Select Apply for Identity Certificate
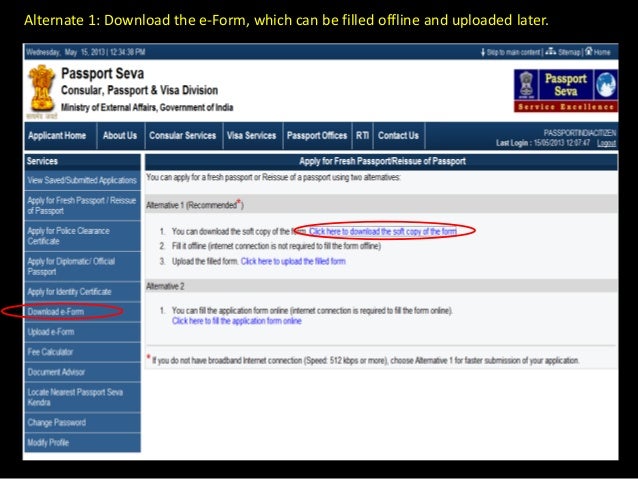638x479 pixels. point(83,292)
